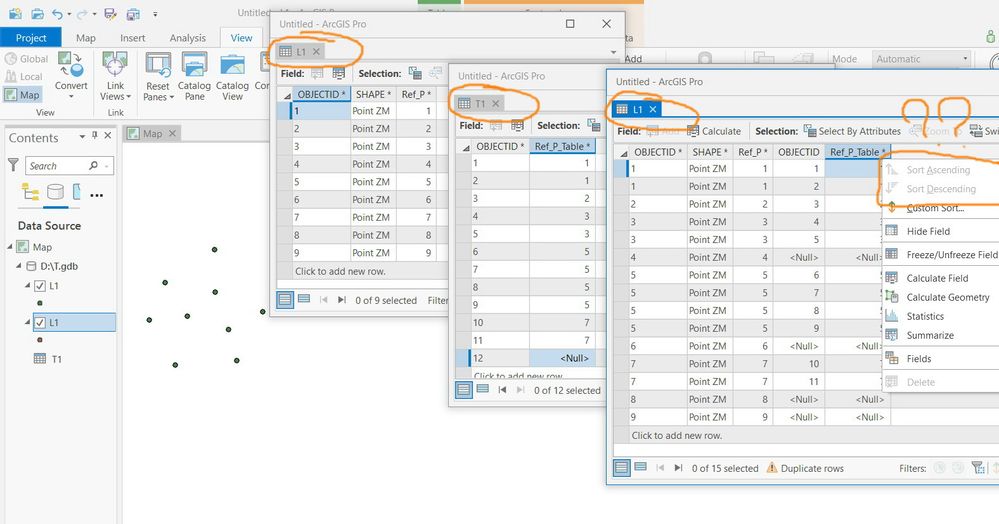
Task: Choose Fields from the context menu
Action: [x=918, y=359]
